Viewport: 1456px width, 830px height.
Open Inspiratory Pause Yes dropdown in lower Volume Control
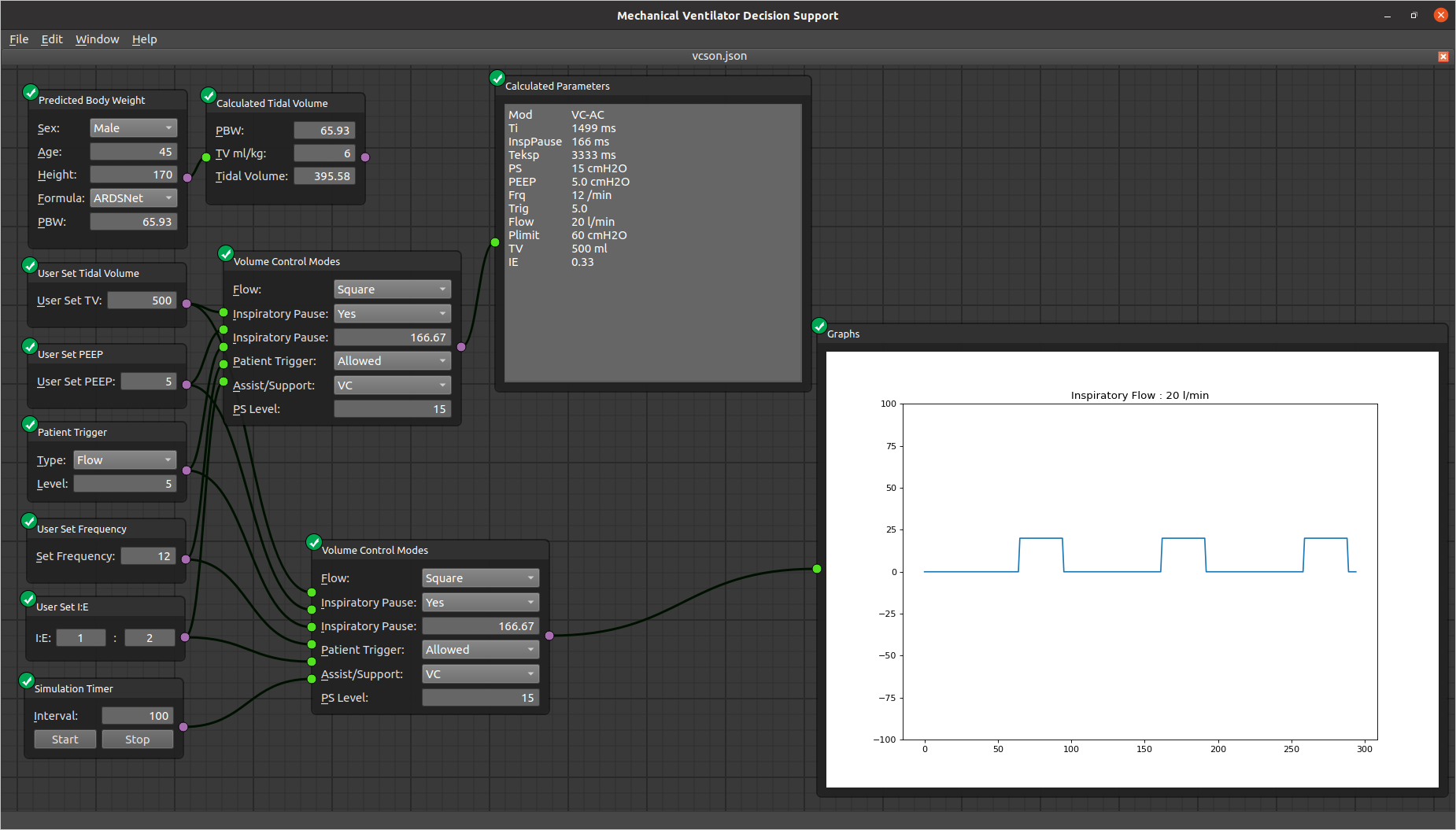pyautogui.click(x=480, y=603)
